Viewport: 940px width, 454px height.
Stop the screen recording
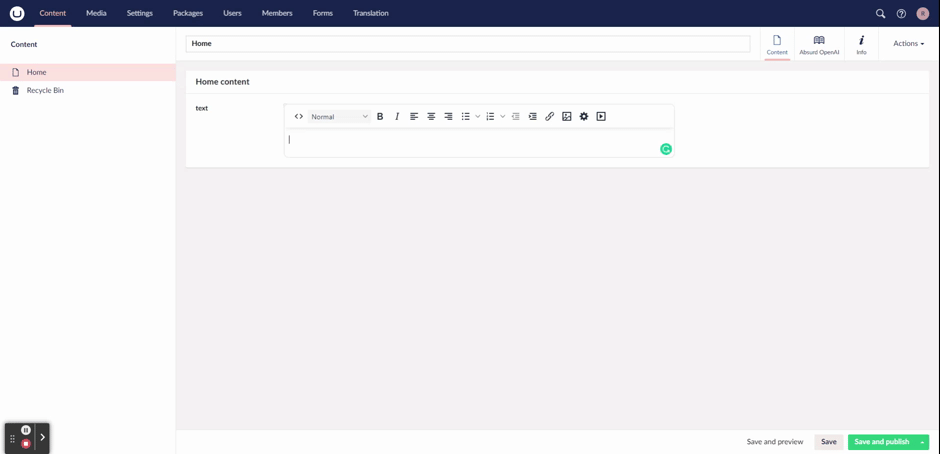(x=26, y=444)
